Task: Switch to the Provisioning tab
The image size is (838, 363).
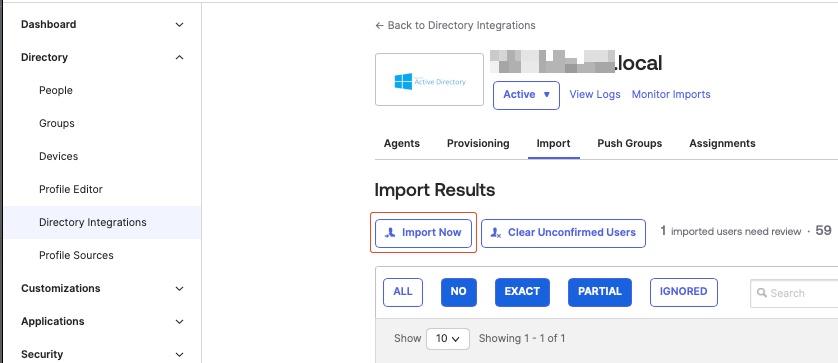Action: 478,143
